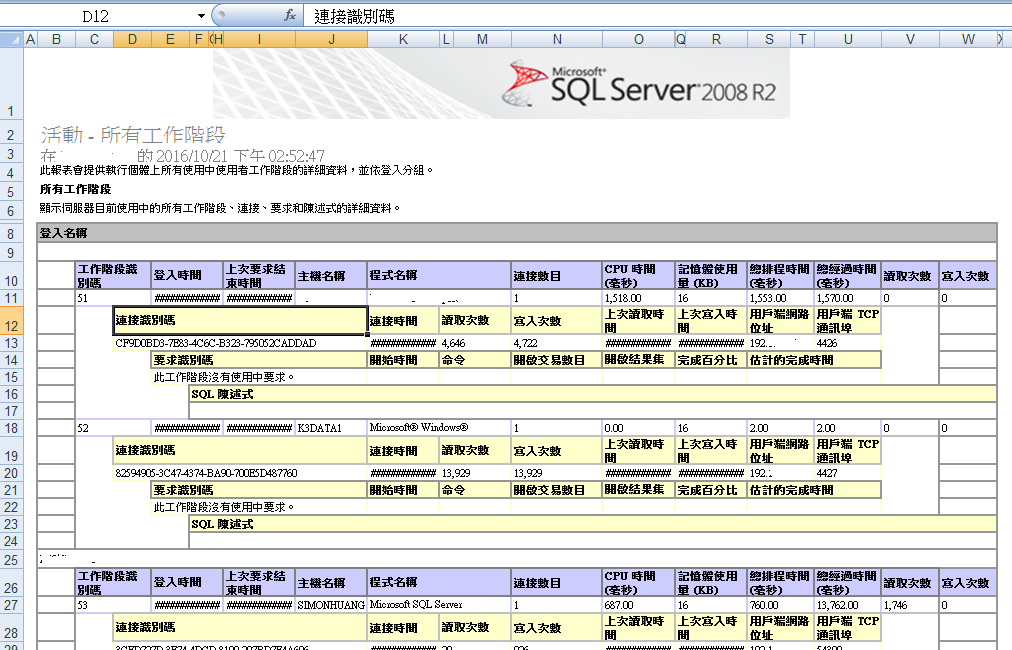This screenshot has width=1012, height=650.
Task: Select column K header
Action: point(403,39)
